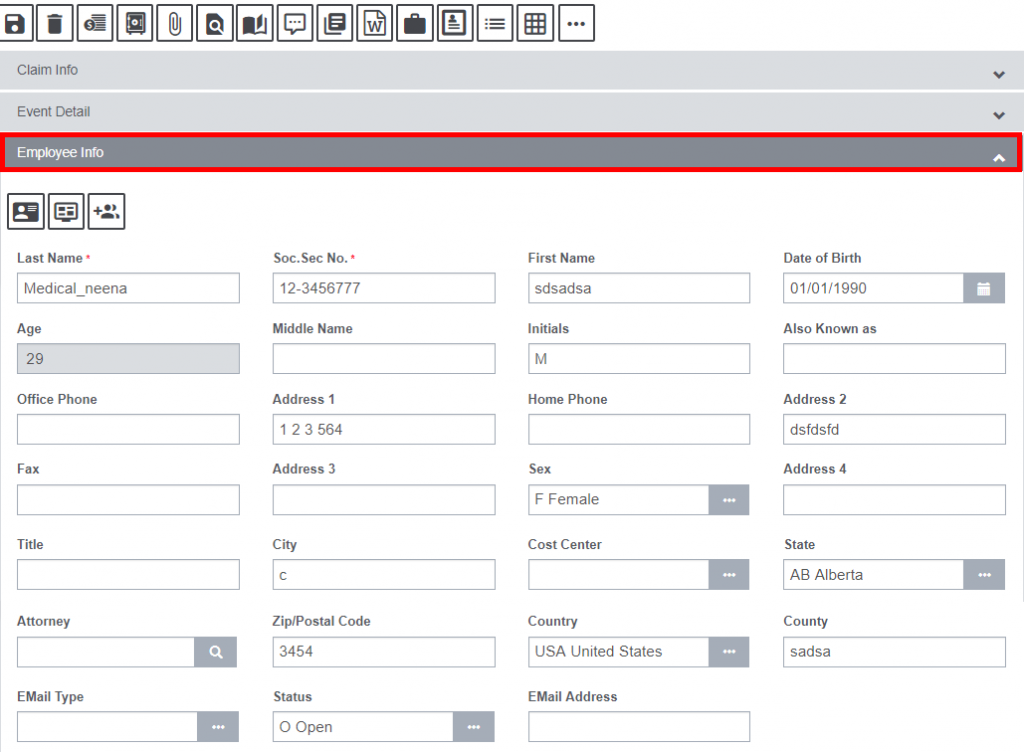This screenshot has width=1024, height=752.
Task: Click the toolbar more options ellipsis button
Action: click(x=576, y=24)
